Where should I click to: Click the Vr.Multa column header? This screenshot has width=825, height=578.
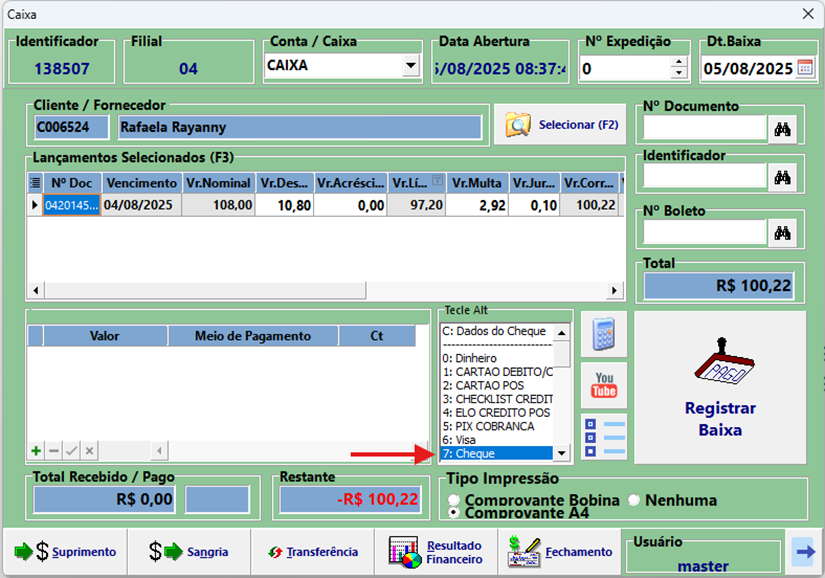(477, 183)
